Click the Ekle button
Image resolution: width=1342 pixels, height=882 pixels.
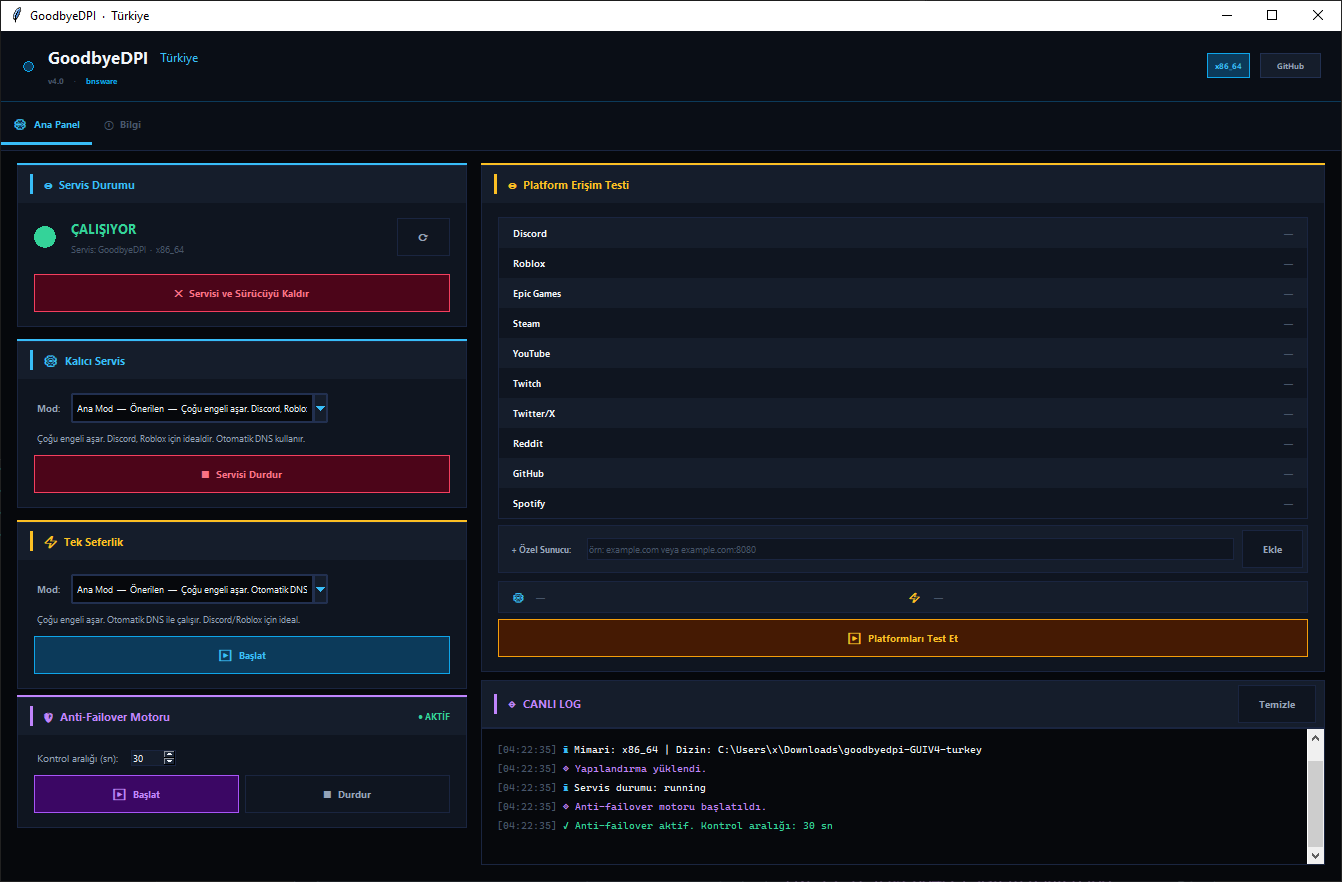[x=1272, y=549]
